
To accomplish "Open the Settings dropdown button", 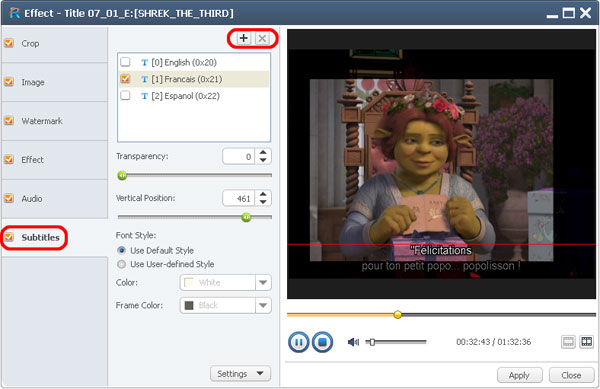I will tap(240, 374).
